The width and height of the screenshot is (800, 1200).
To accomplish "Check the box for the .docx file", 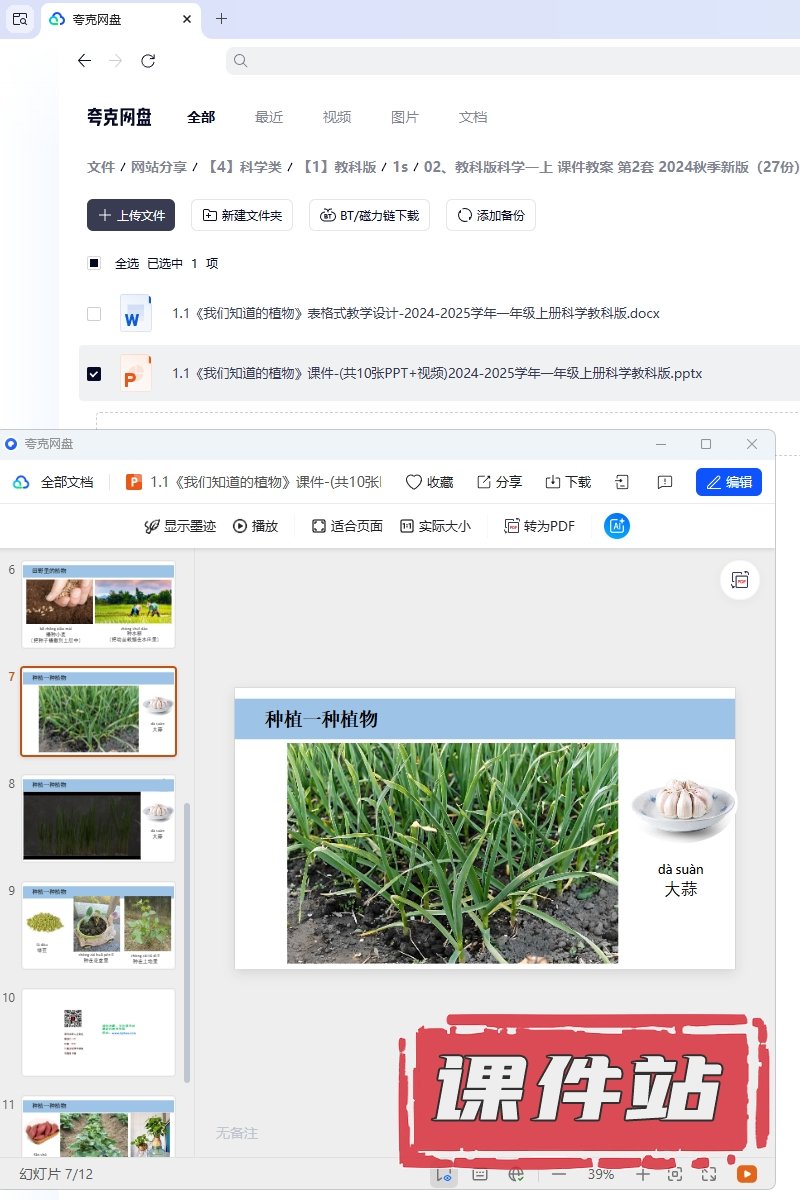I will coord(94,314).
